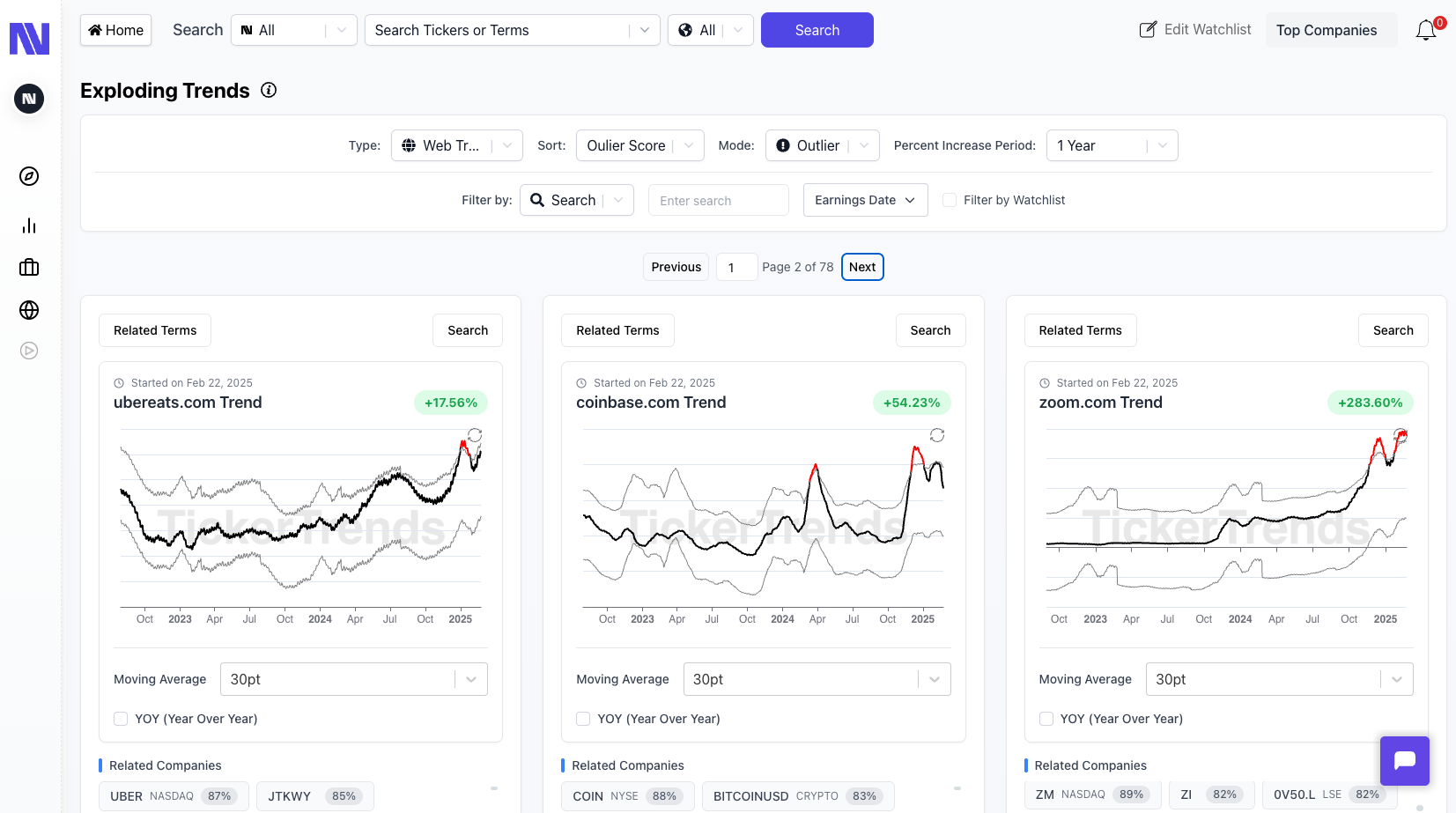
Task: Toggle YOY checkbox for ubereats.com Trend
Action: 121,719
